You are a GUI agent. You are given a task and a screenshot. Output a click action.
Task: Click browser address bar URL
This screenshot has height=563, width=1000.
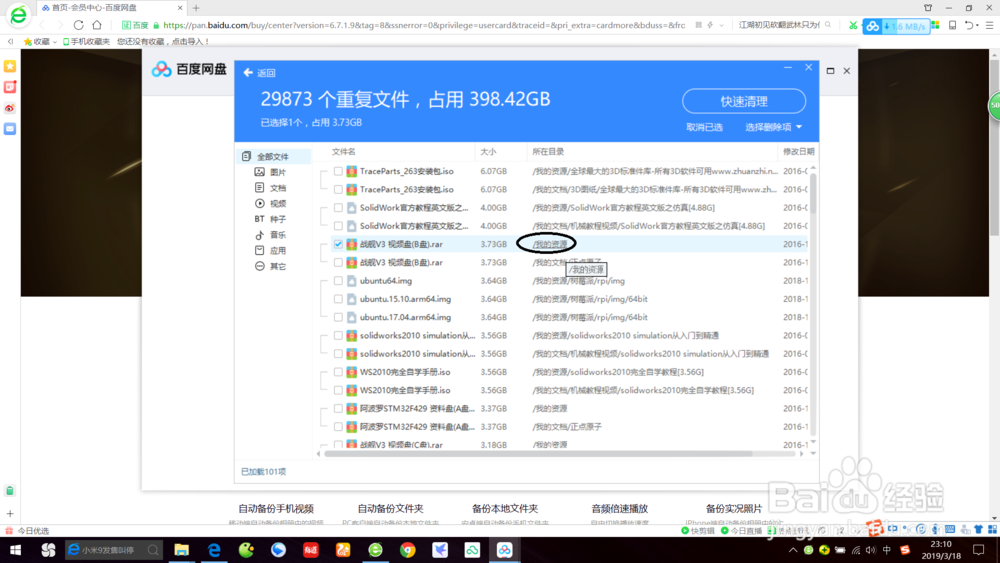tap(424, 26)
